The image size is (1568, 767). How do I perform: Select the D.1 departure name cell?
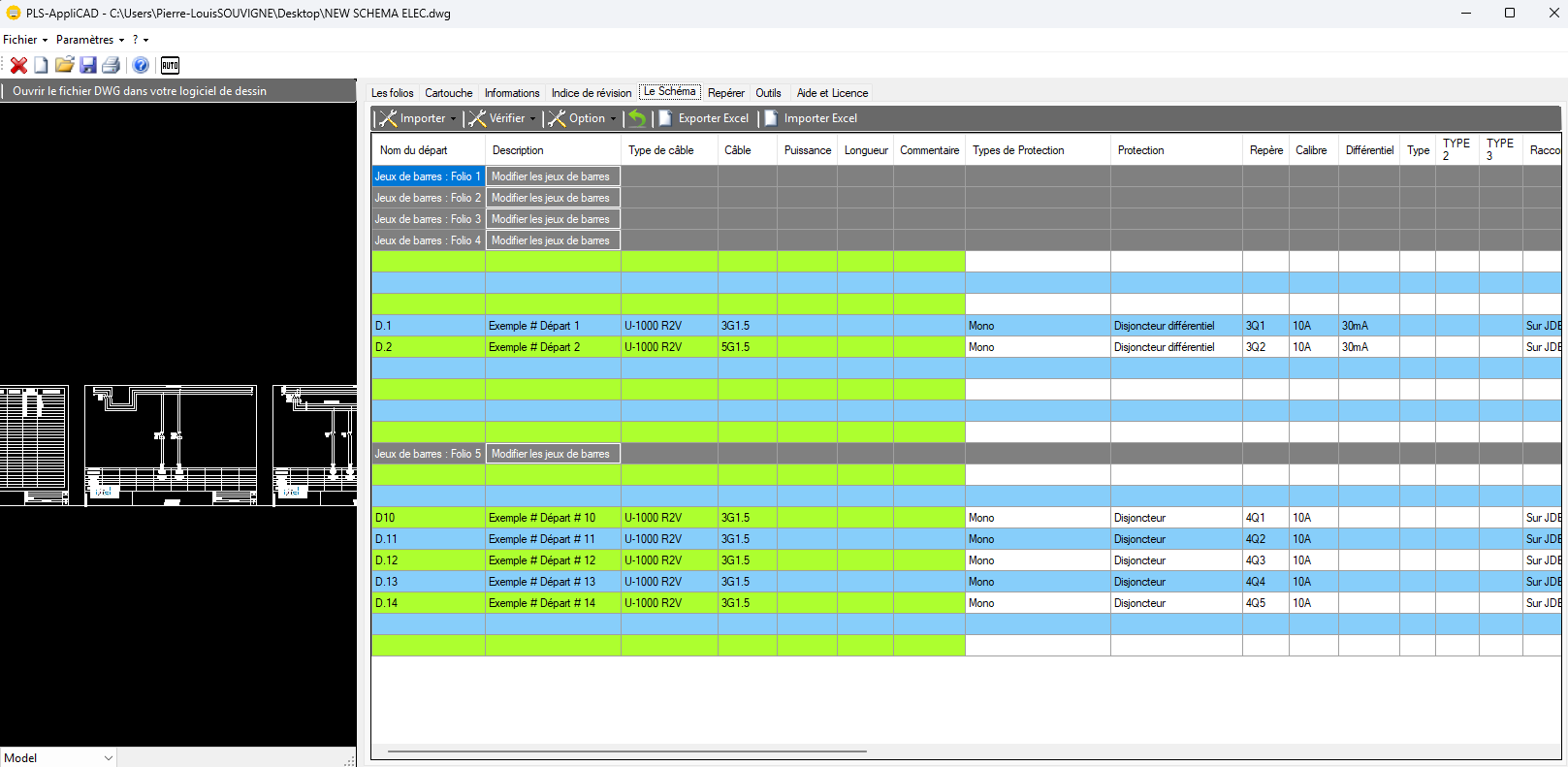428,326
